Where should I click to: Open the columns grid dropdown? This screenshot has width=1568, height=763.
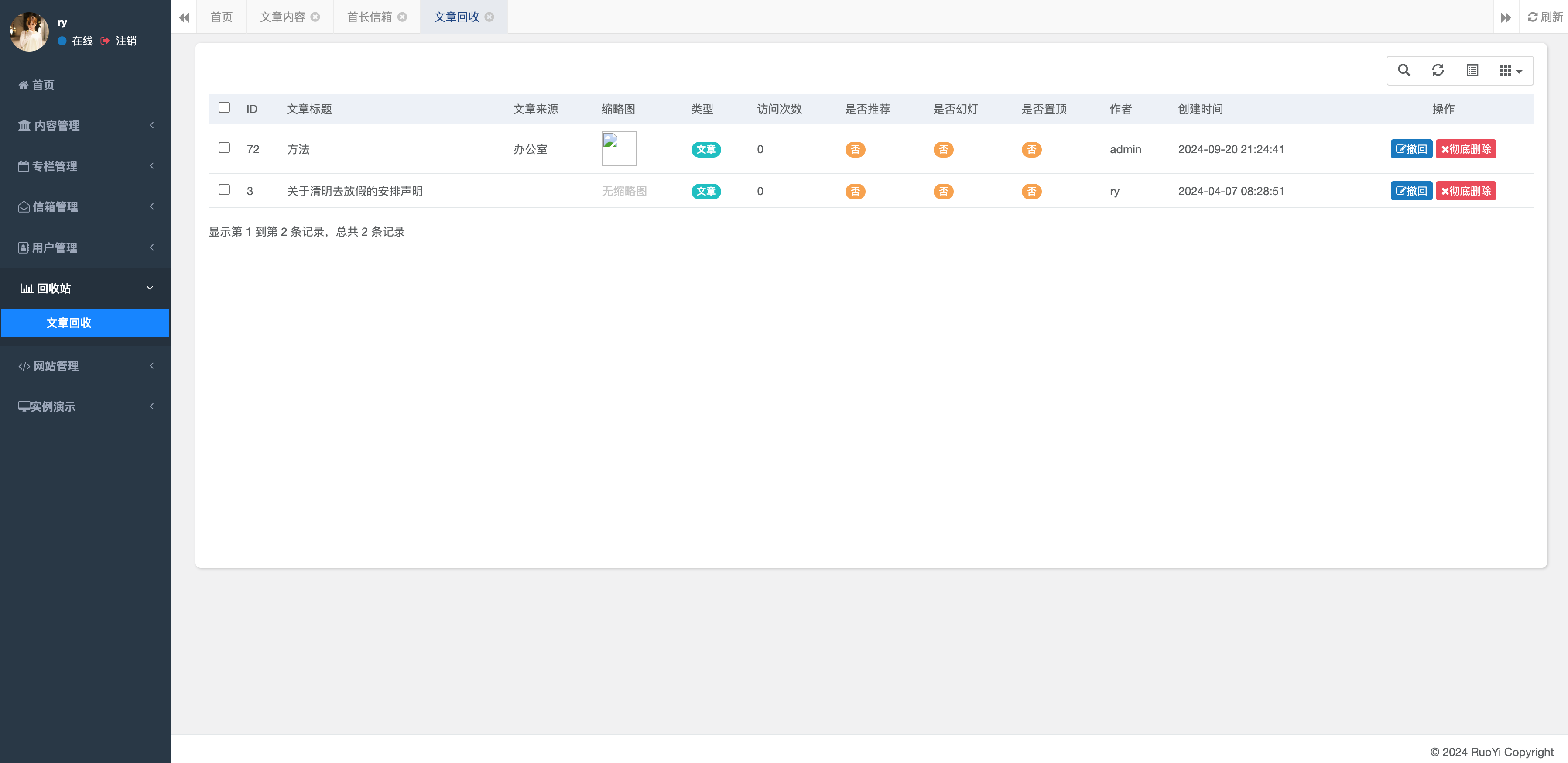1511,71
